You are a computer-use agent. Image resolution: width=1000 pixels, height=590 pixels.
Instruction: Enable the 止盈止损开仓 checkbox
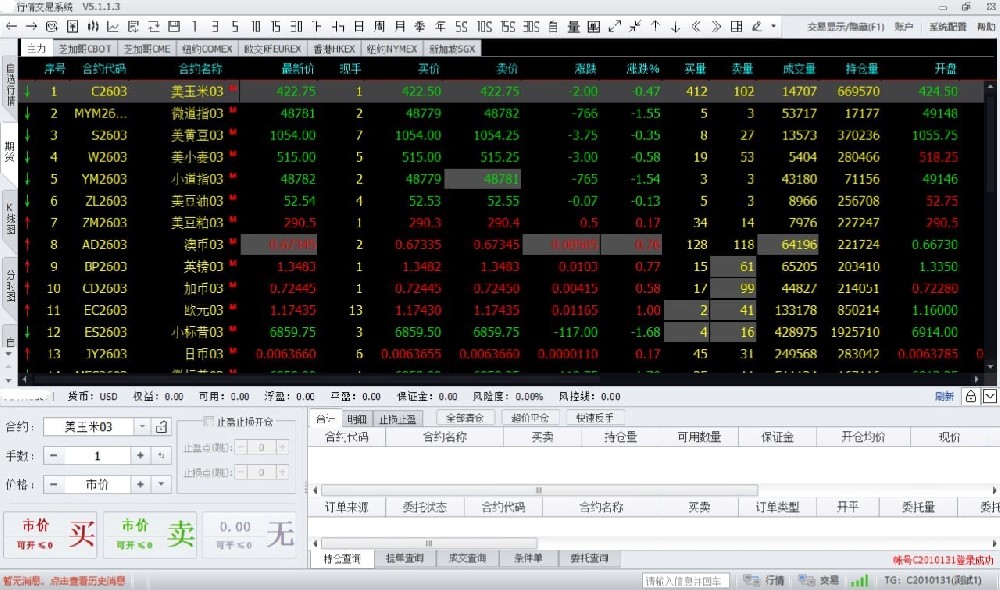[x=209, y=421]
